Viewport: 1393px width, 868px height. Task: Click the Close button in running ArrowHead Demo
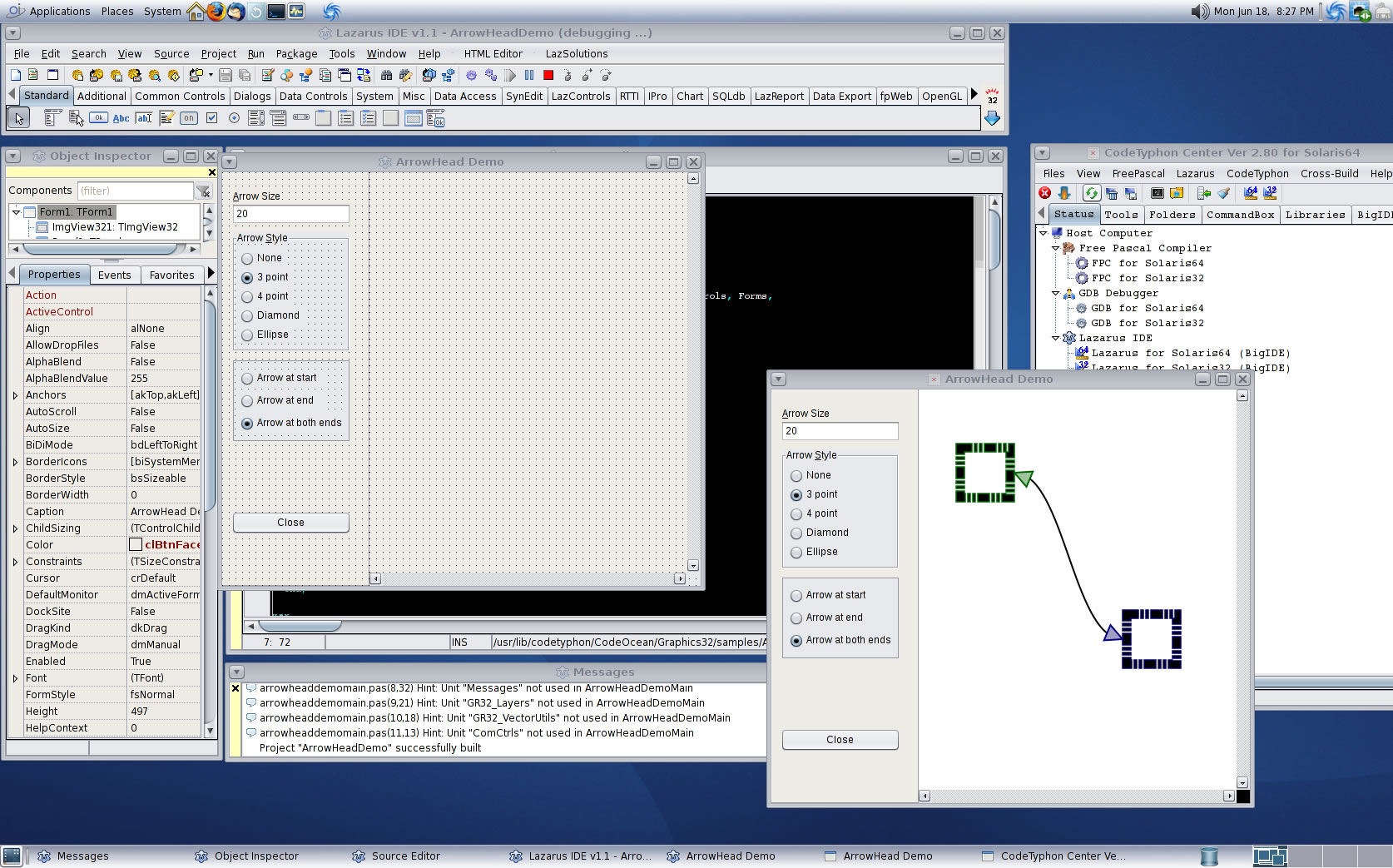pyautogui.click(x=840, y=740)
